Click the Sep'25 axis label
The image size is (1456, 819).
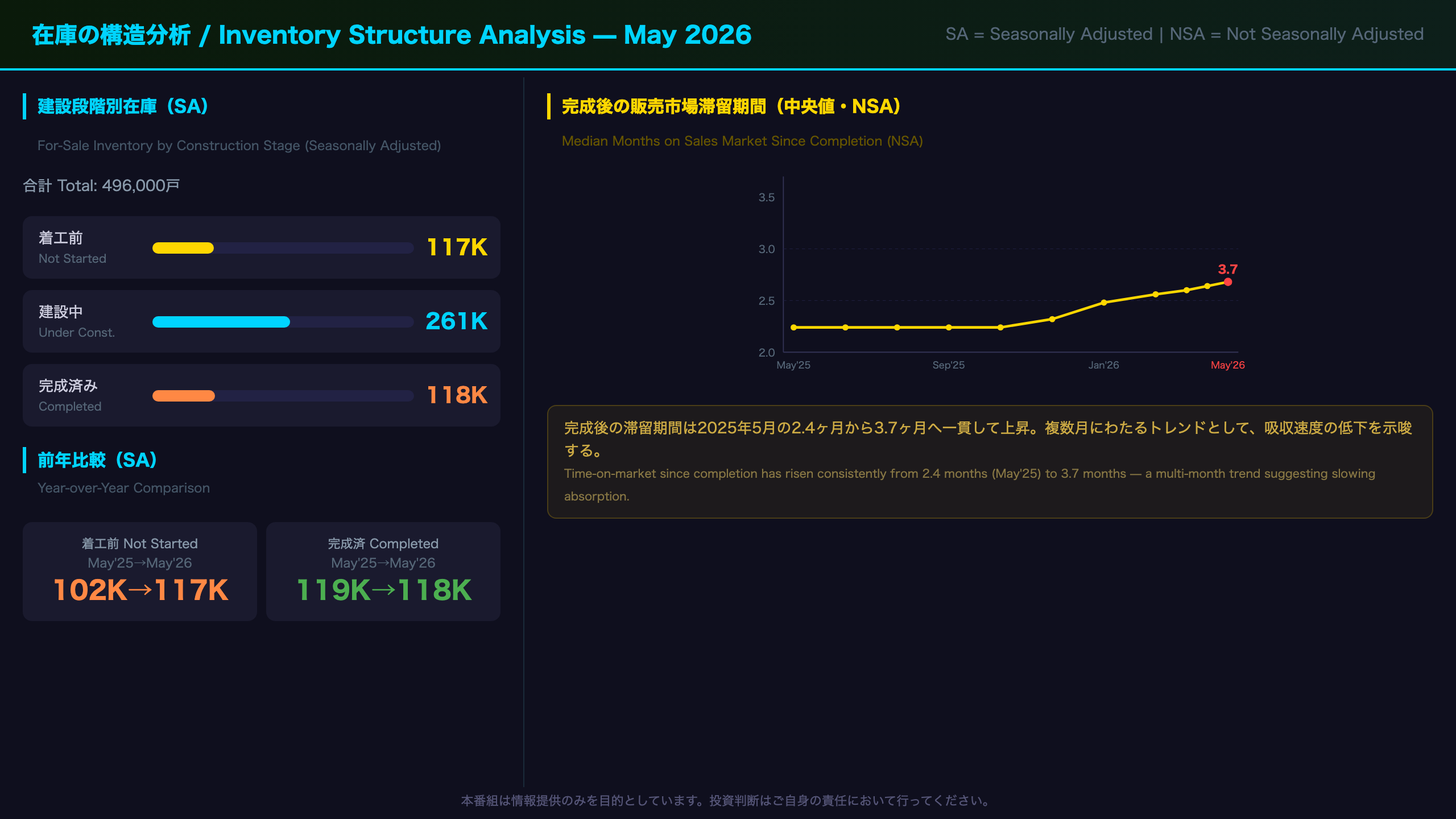point(949,365)
